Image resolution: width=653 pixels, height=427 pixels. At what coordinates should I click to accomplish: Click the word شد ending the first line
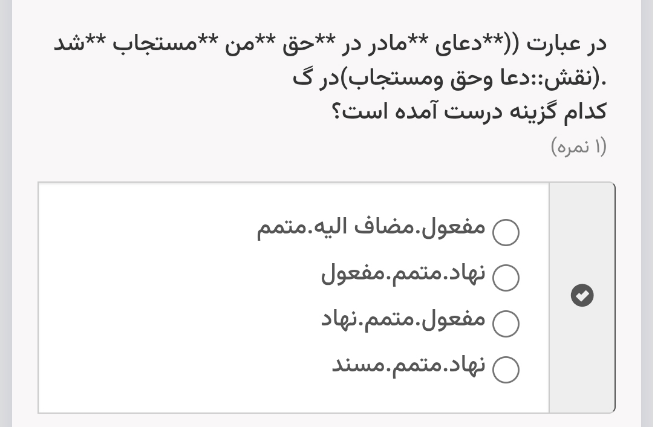[70, 43]
